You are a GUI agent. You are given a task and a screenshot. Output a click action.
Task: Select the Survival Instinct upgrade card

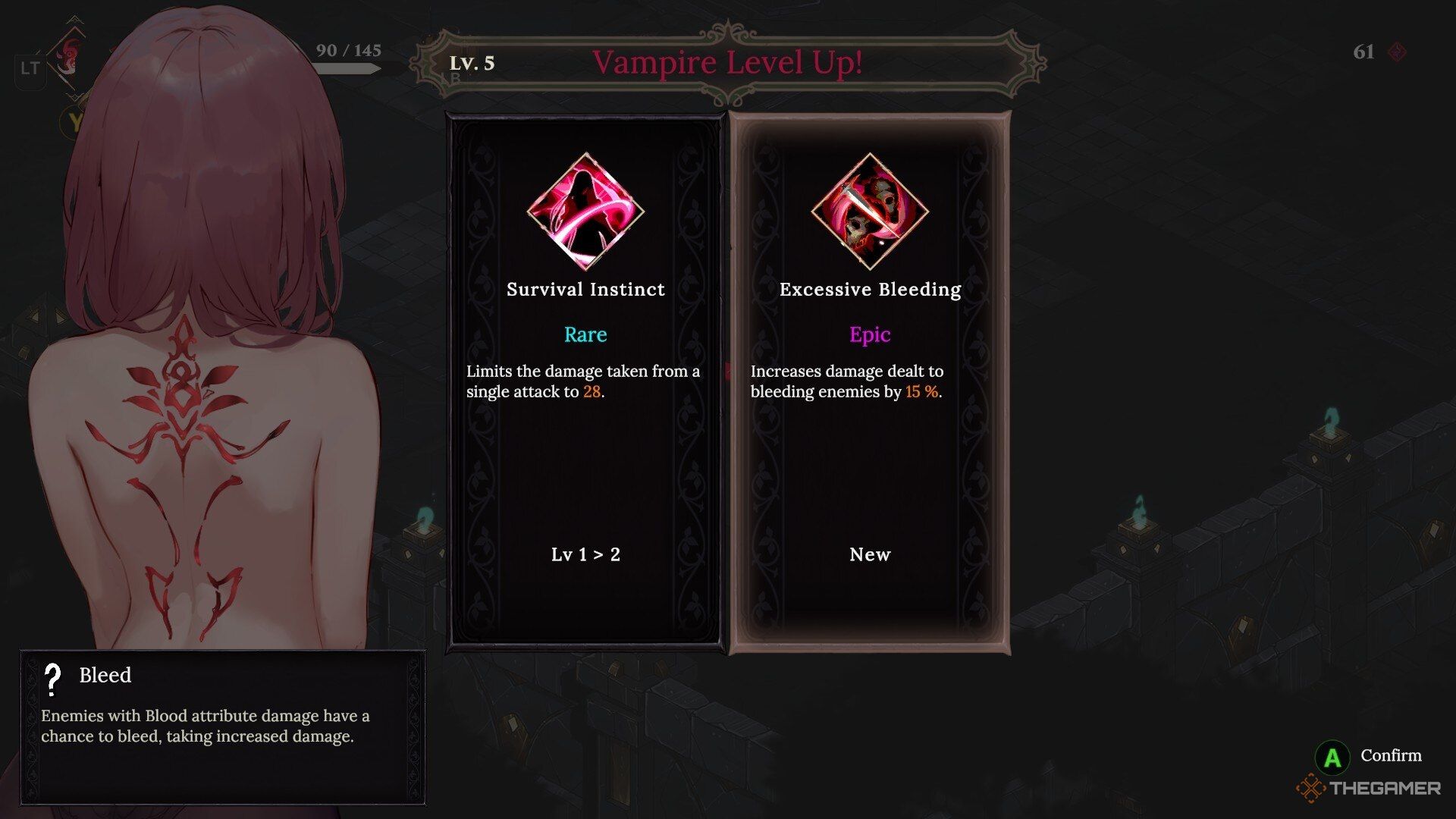[585, 383]
